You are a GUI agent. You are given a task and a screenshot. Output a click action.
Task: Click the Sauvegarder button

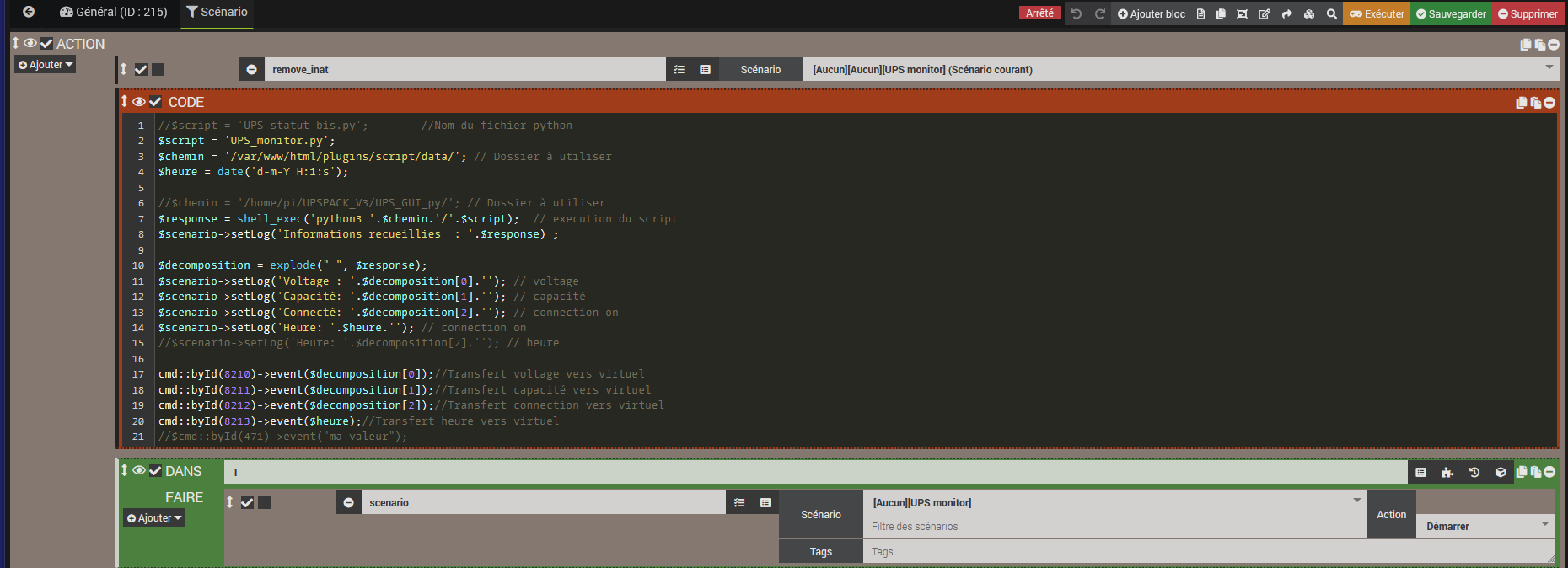click(x=1451, y=13)
